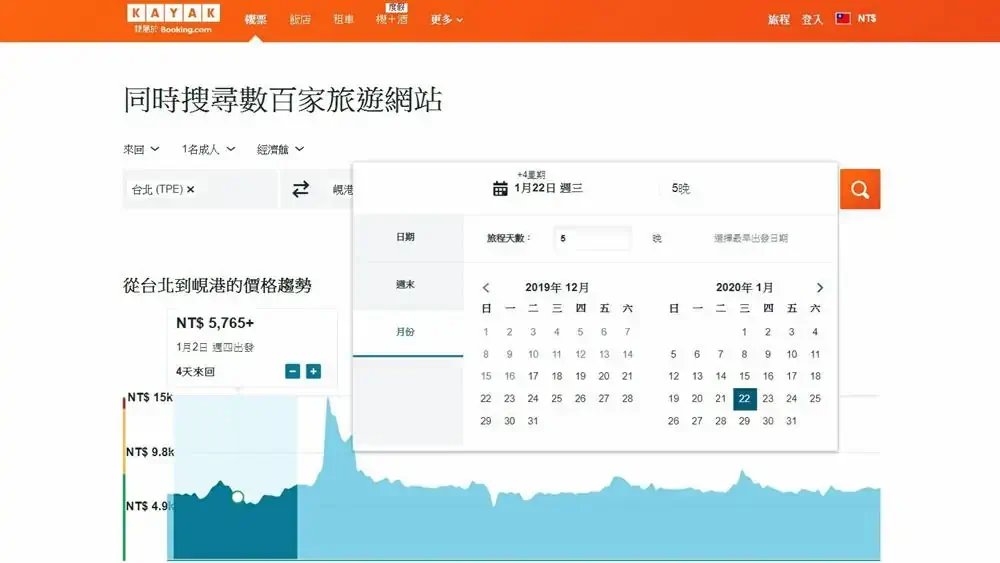Switch to the 週末 tab

pyautogui.click(x=405, y=285)
